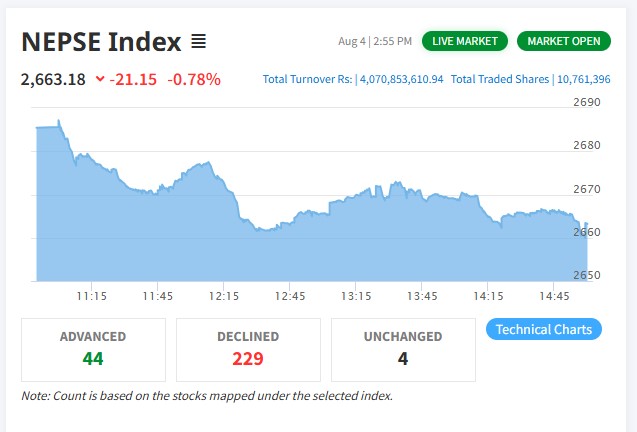Screen dimensions: 637x432
Task: Click the 2690 price axis label
Action: pyautogui.click(x=587, y=102)
